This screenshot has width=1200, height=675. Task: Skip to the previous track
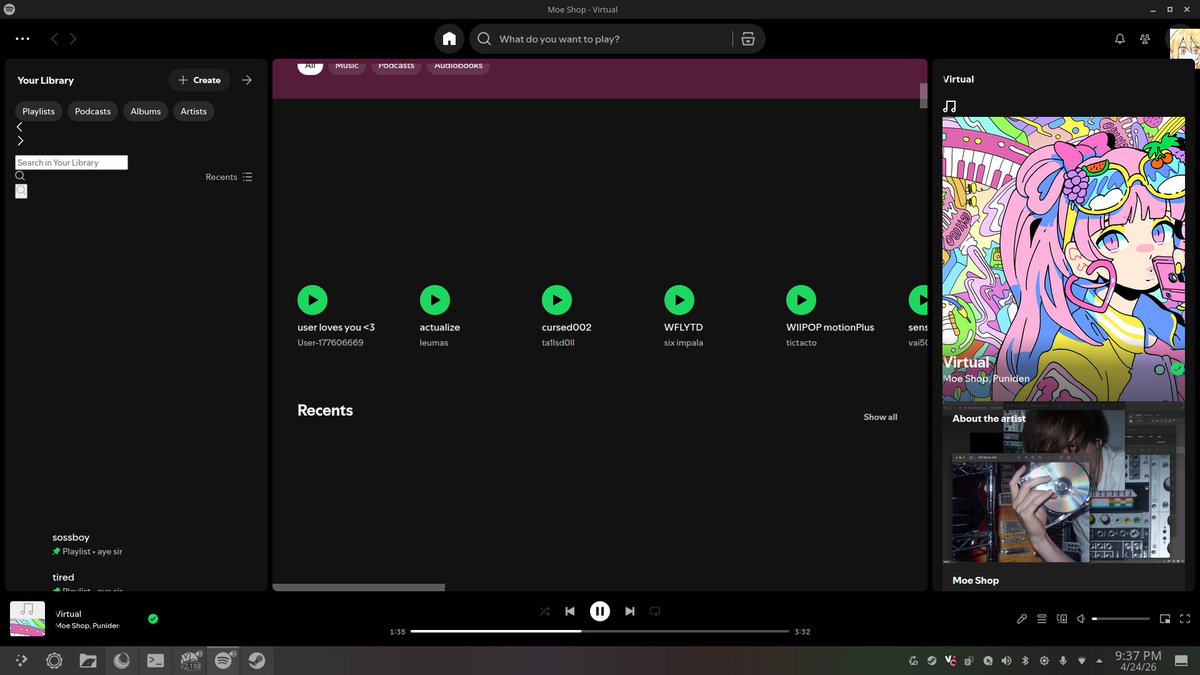point(570,611)
